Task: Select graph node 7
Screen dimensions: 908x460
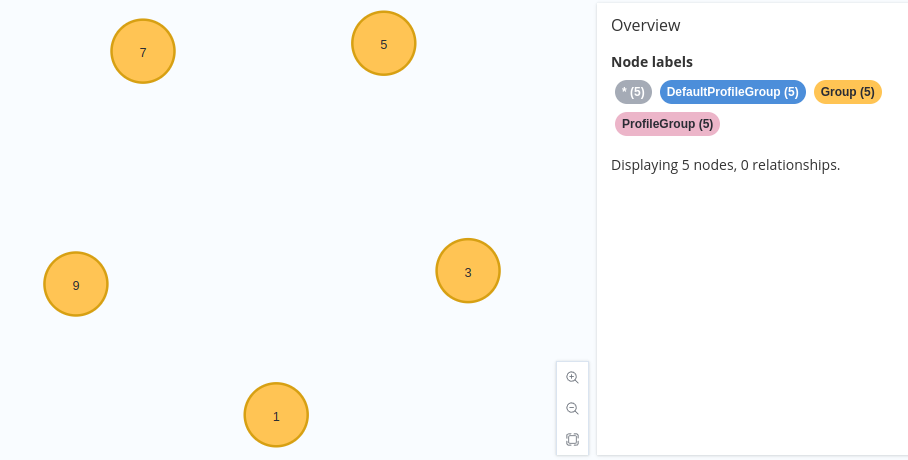Action: [143, 52]
